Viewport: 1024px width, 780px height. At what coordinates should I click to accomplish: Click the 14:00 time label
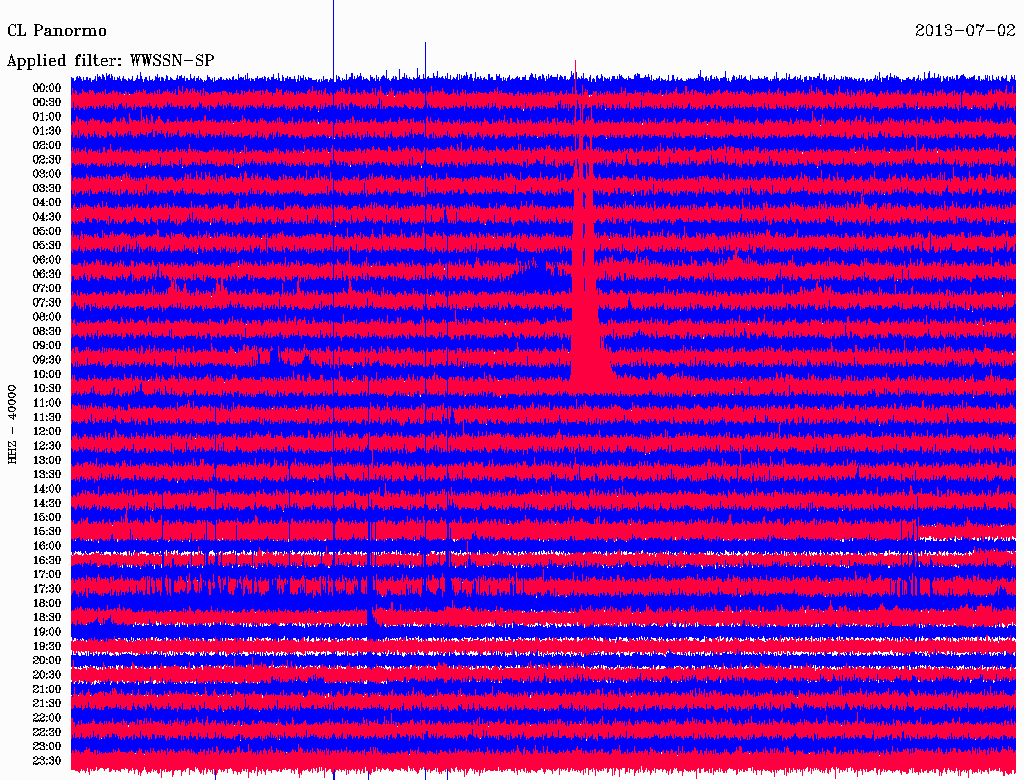[x=46, y=489]
